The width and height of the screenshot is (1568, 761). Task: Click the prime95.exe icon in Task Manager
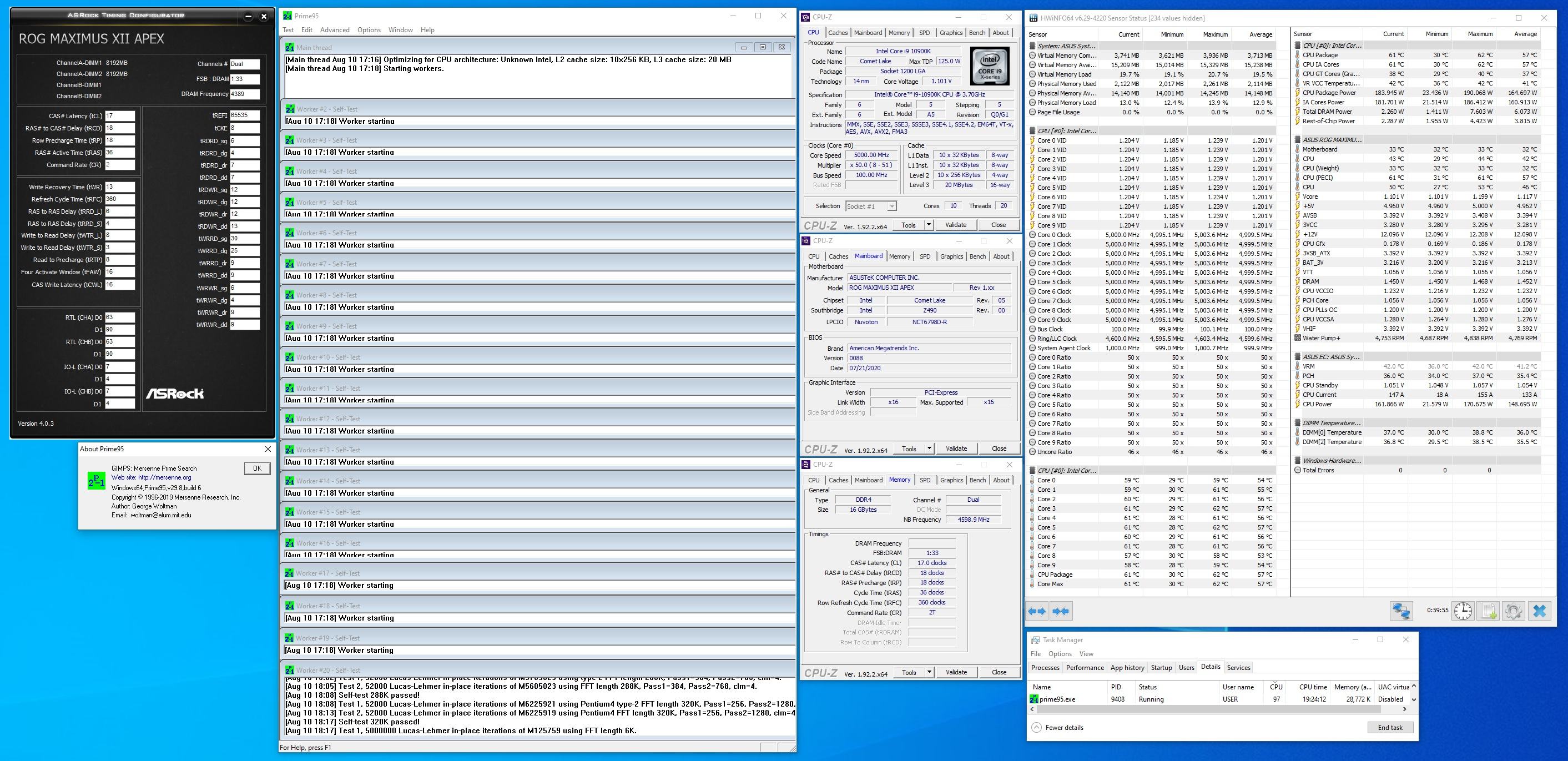click(1033, 699)
